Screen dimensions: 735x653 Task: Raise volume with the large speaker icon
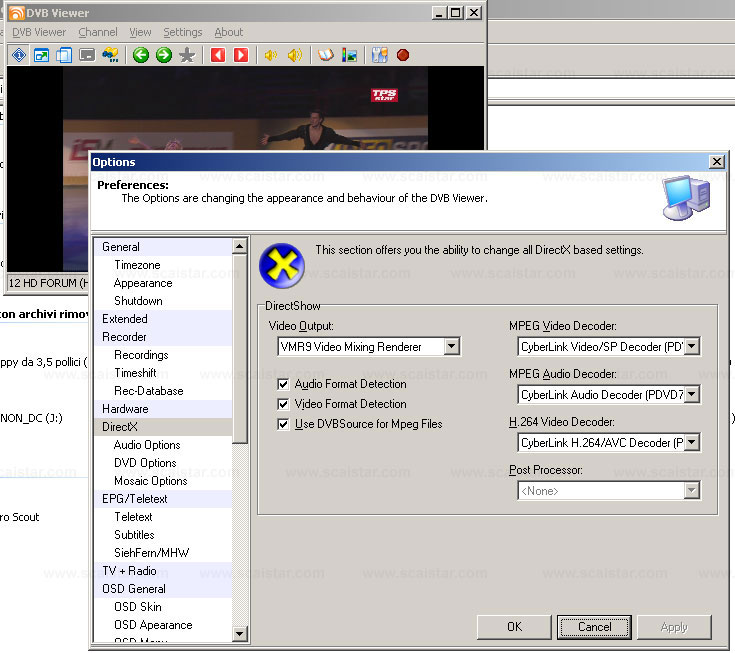pos(295,55)
